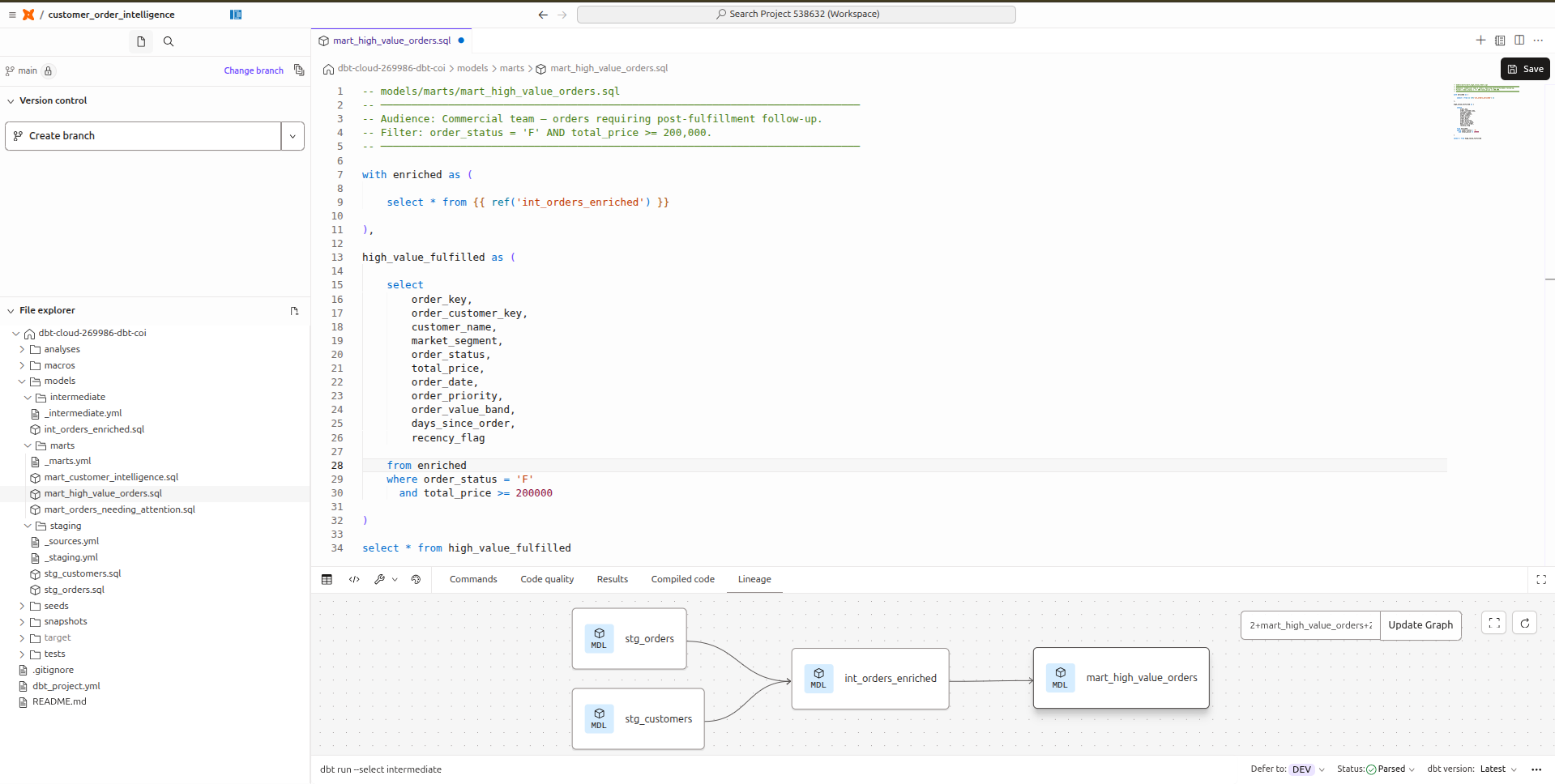Viewport: 1555px width, 784px height.
Task: Open the notebook-style icon in tab bar
Action: [1500, 40]
